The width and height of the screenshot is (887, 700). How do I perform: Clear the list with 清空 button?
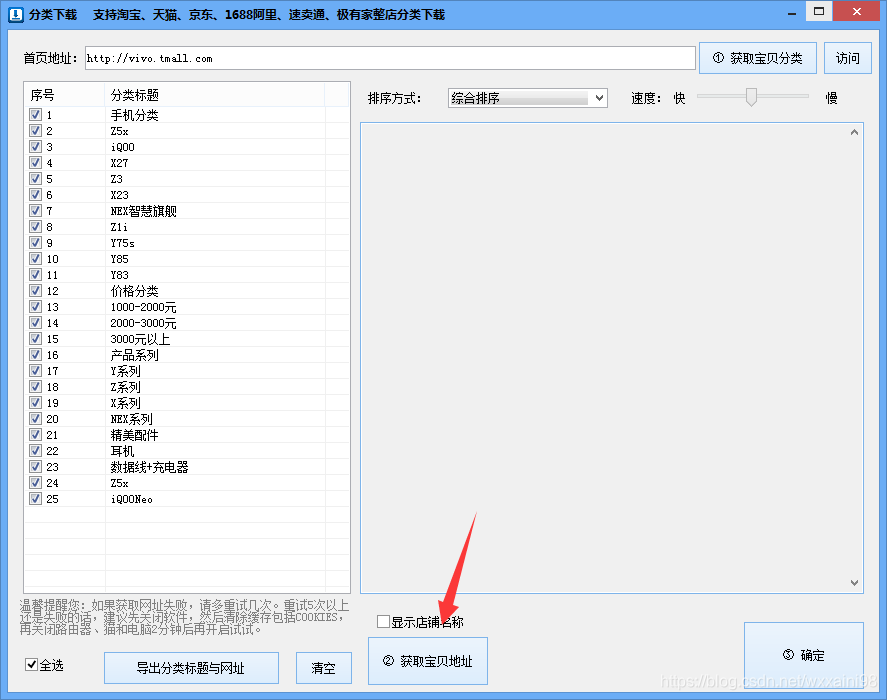[324, 668]
